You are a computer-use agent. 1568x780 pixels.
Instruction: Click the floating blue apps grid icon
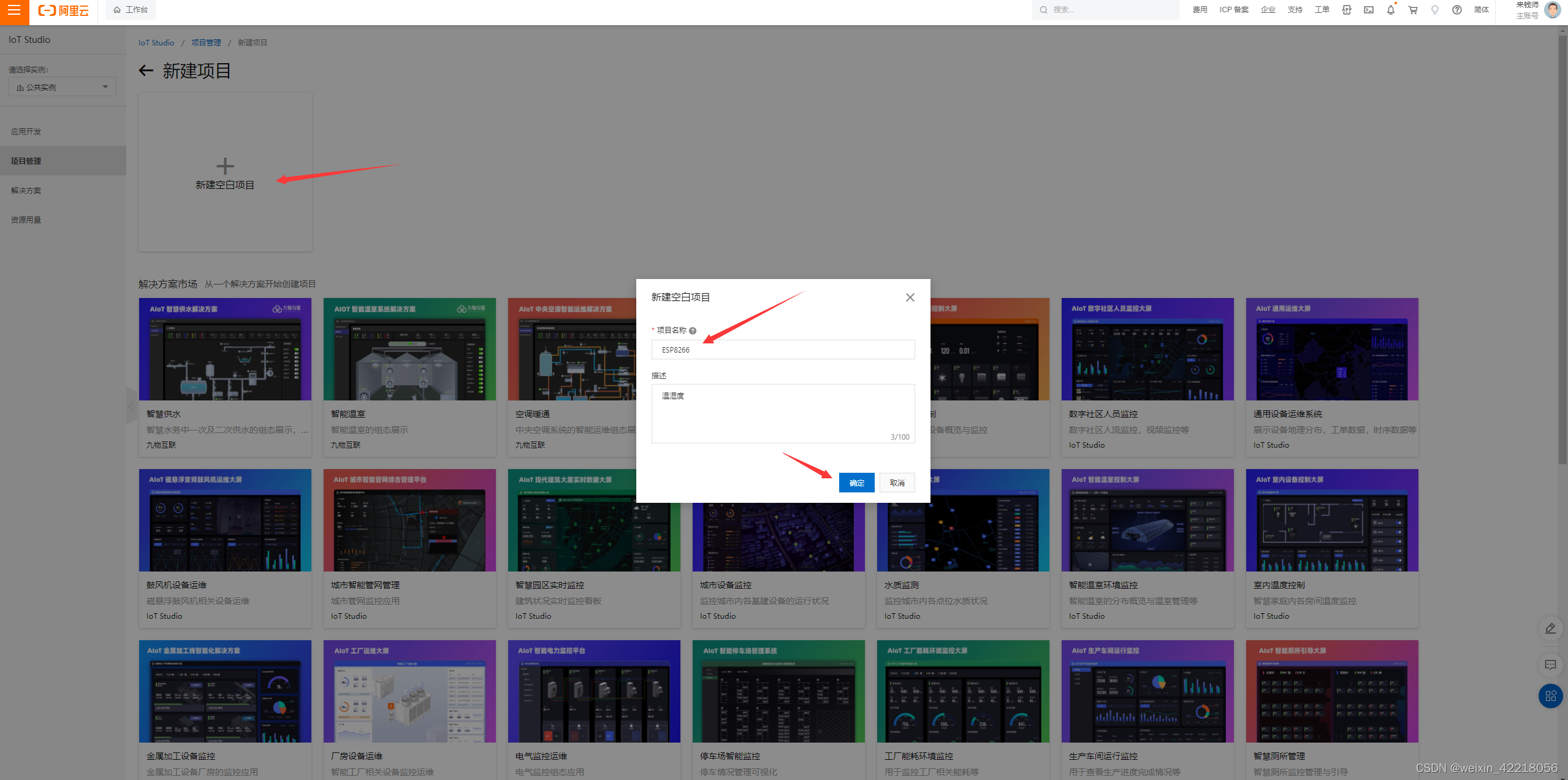[1550, 696]
